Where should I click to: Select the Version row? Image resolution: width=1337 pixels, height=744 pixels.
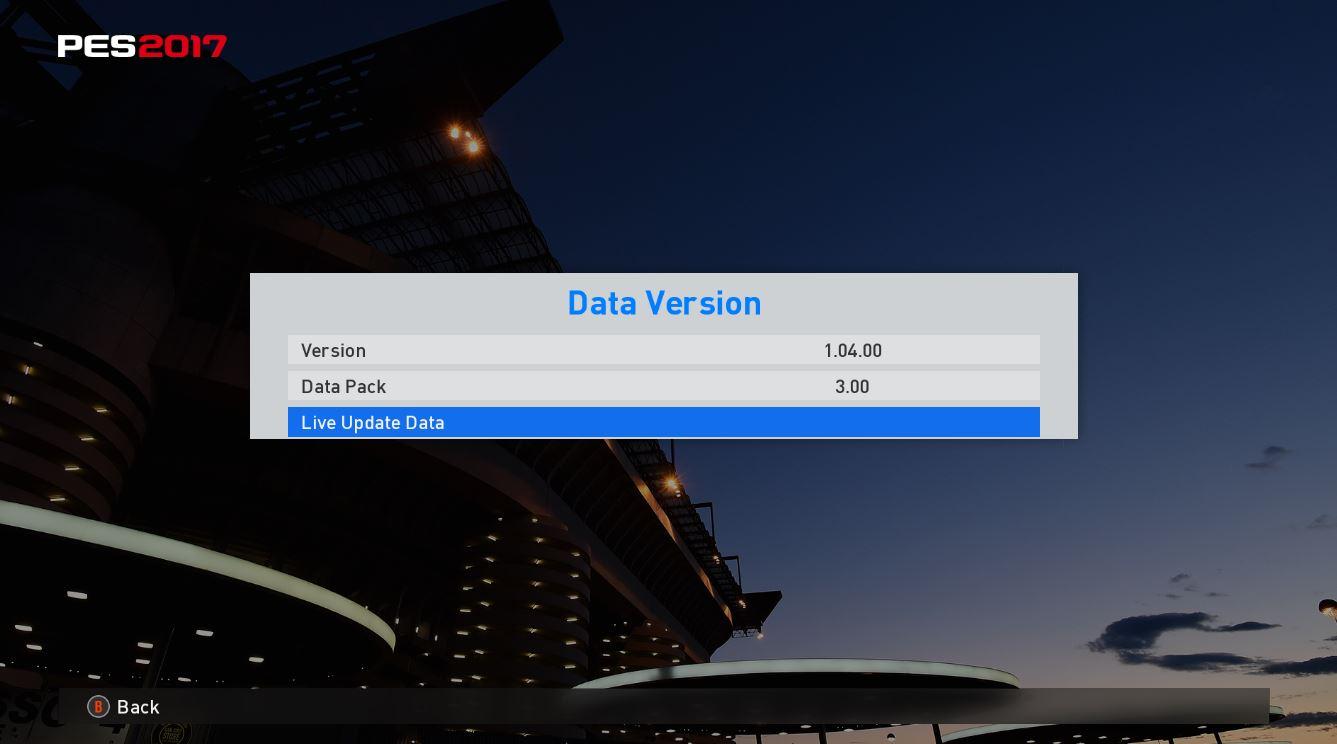[x=664, y=350]
